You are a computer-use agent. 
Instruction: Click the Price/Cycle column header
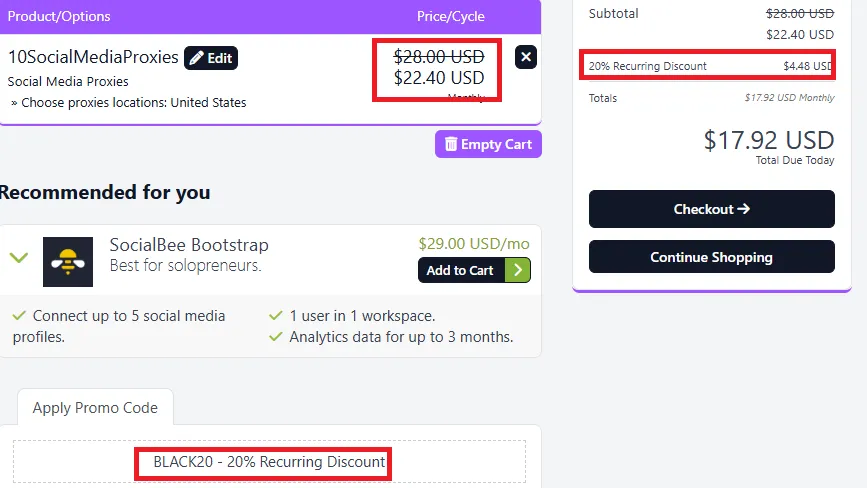pyautogui.click(x=451, y=17)
